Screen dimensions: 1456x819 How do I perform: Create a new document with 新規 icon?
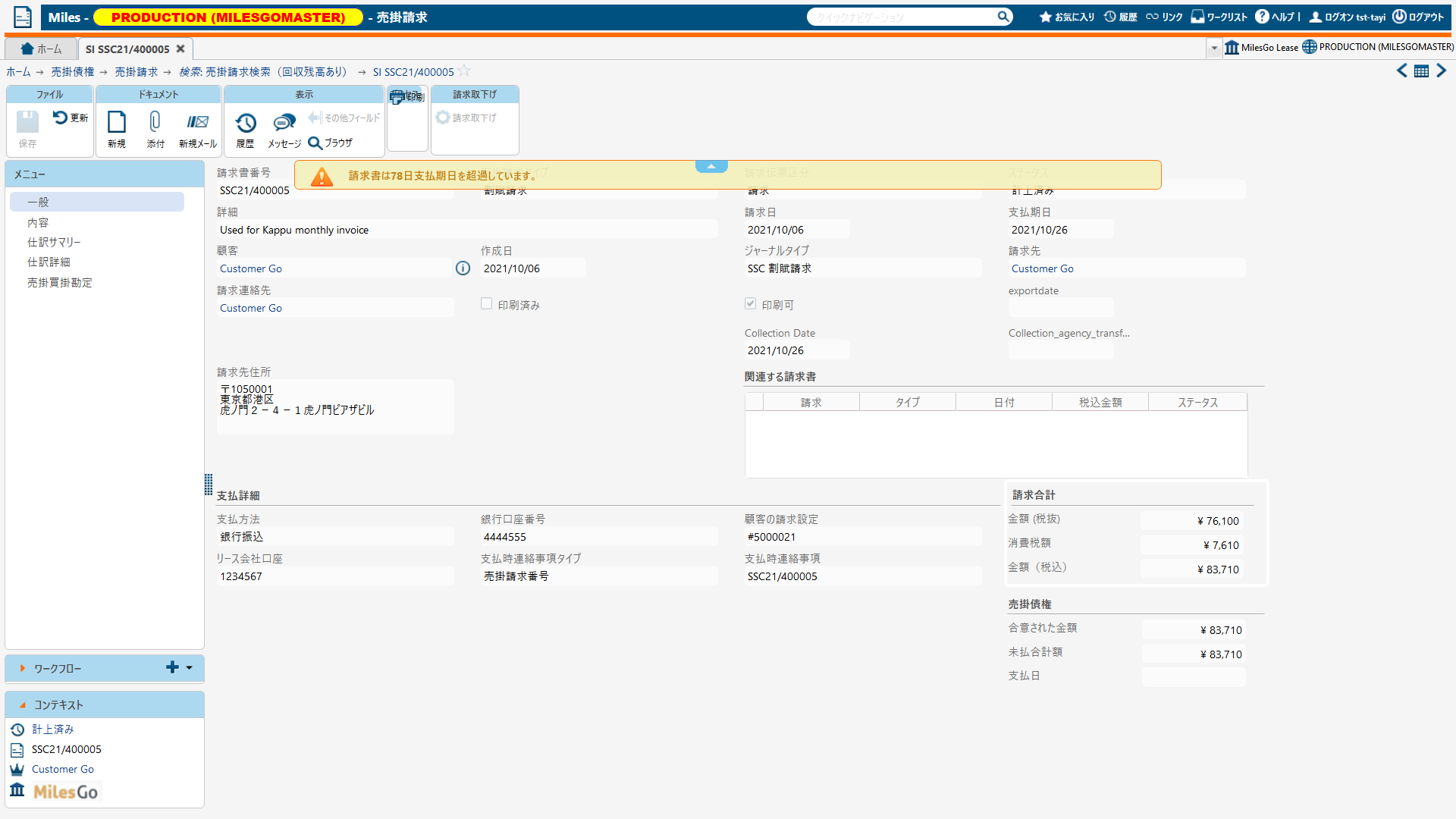117,123
